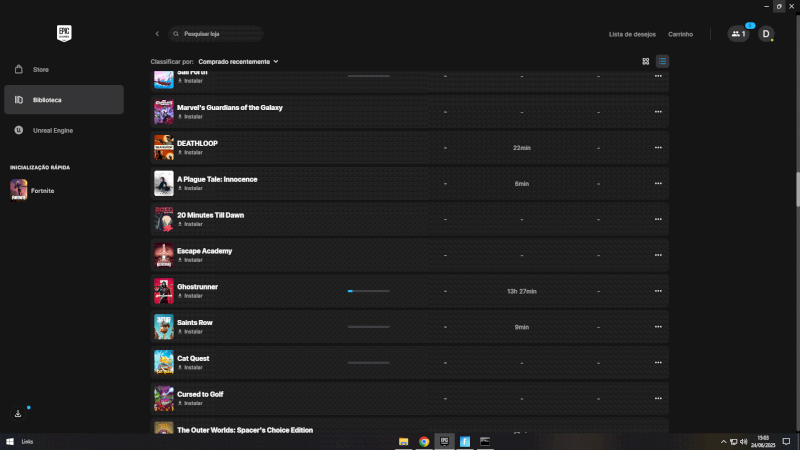Click the Escape Academy cover thumbnail

click(164, 255)
